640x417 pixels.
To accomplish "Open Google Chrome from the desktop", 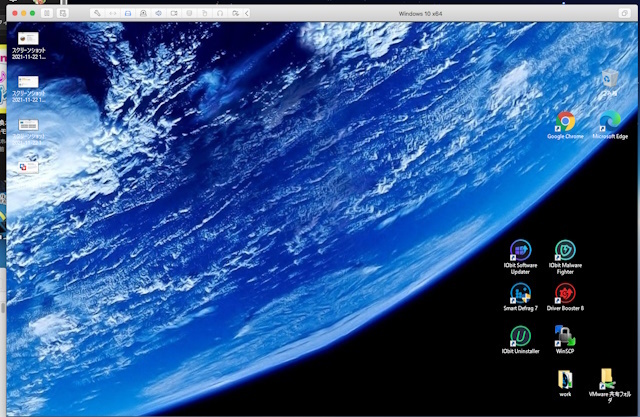I will (x=565, y=125).
